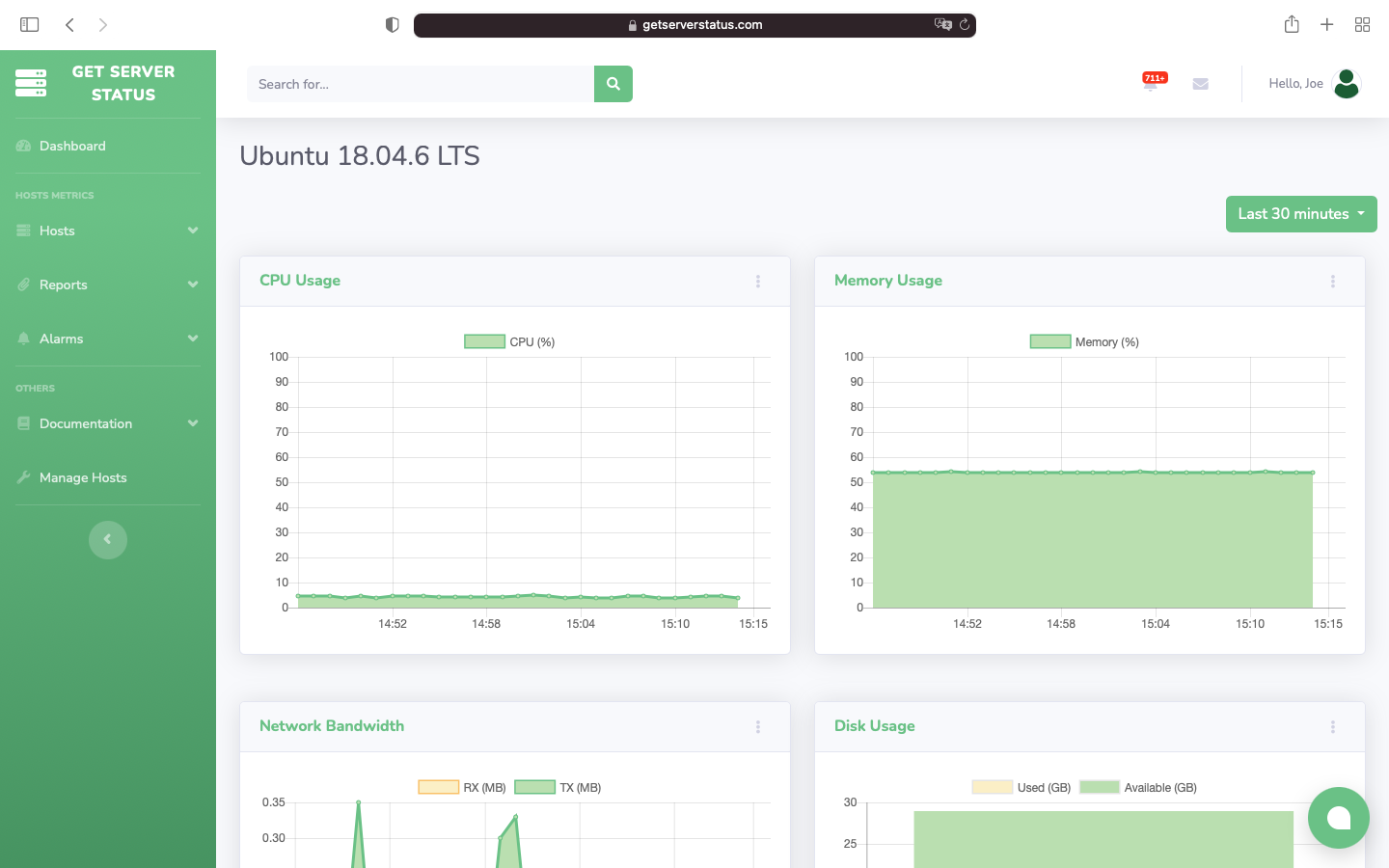Click the Manage Hosts wrench icon

[x=24, y=477]
